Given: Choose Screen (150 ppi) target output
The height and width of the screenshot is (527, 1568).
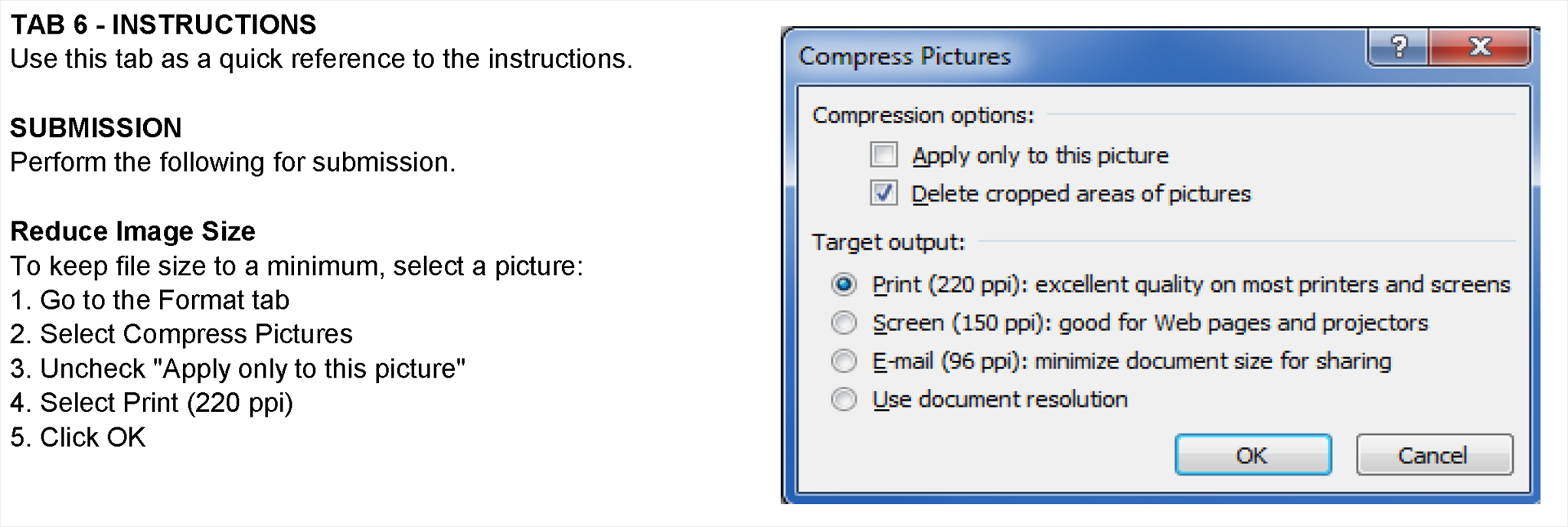Looking at the screenshot, I should point(844,323).
